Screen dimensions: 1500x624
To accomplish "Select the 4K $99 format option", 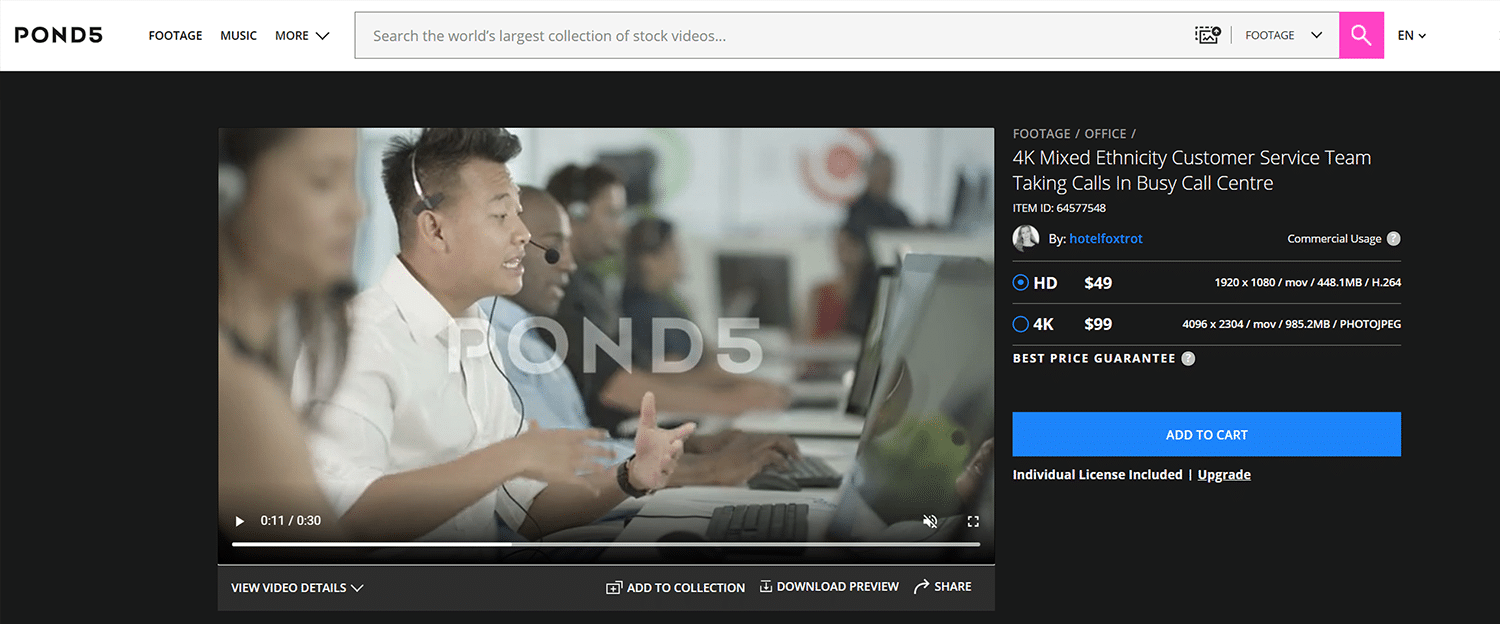I will (x=1021, y=324).
